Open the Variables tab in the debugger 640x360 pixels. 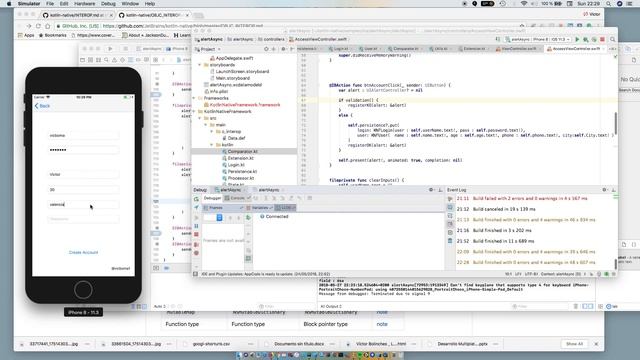tap(260, 208)
